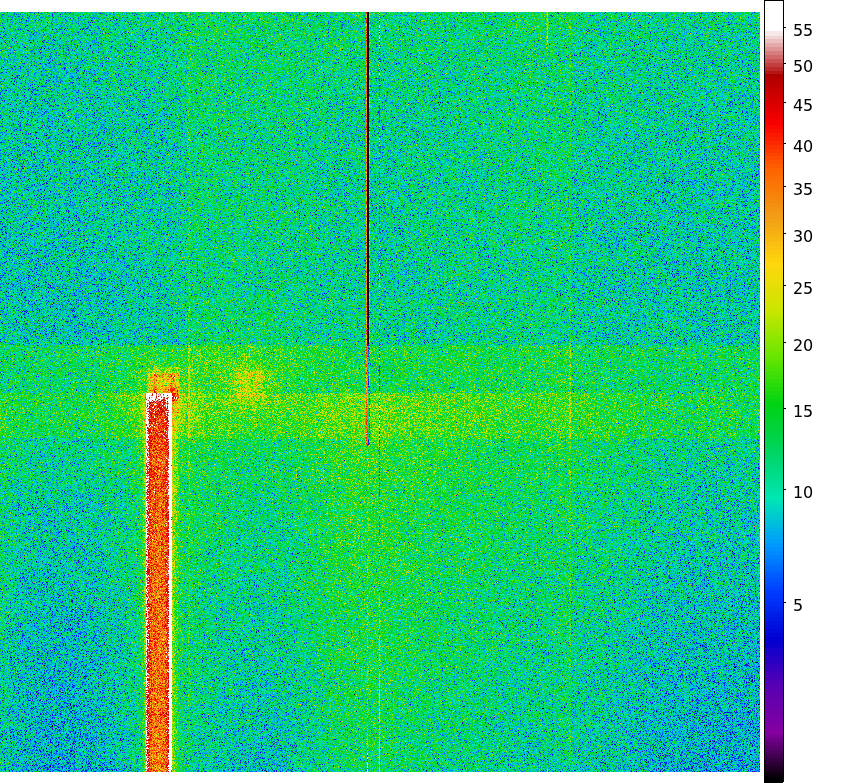Click the 20 colorbar tick label

tap(802, 346)
